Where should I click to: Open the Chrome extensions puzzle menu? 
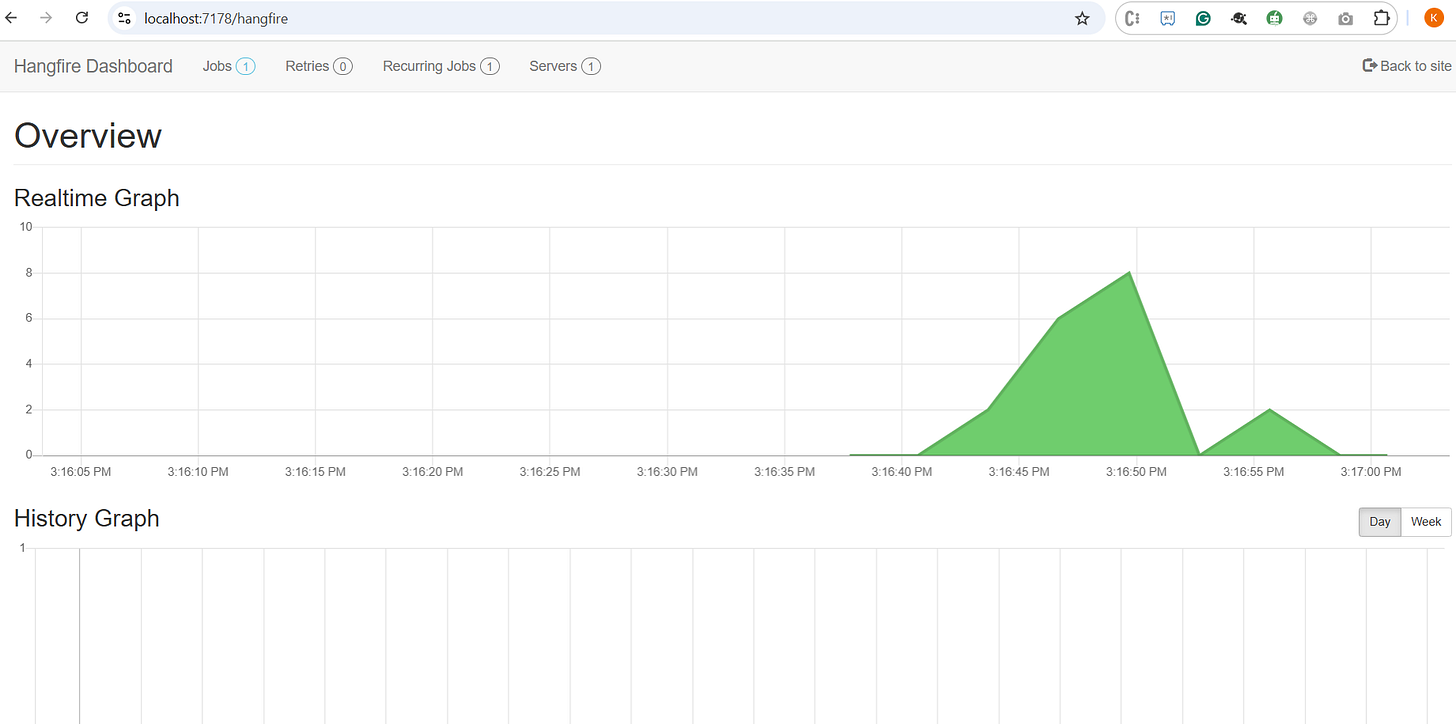click(x=1381, y=18)
